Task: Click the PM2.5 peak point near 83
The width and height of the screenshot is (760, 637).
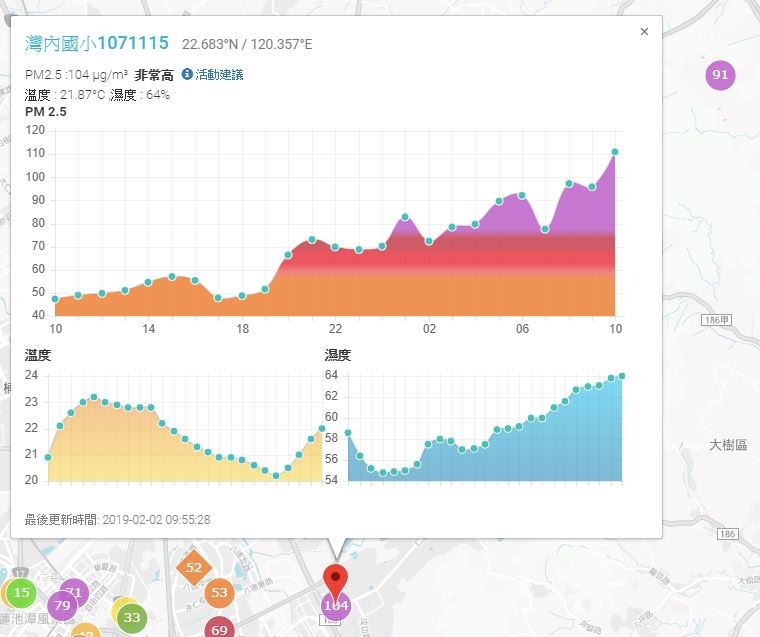Action: coord(405,217)
